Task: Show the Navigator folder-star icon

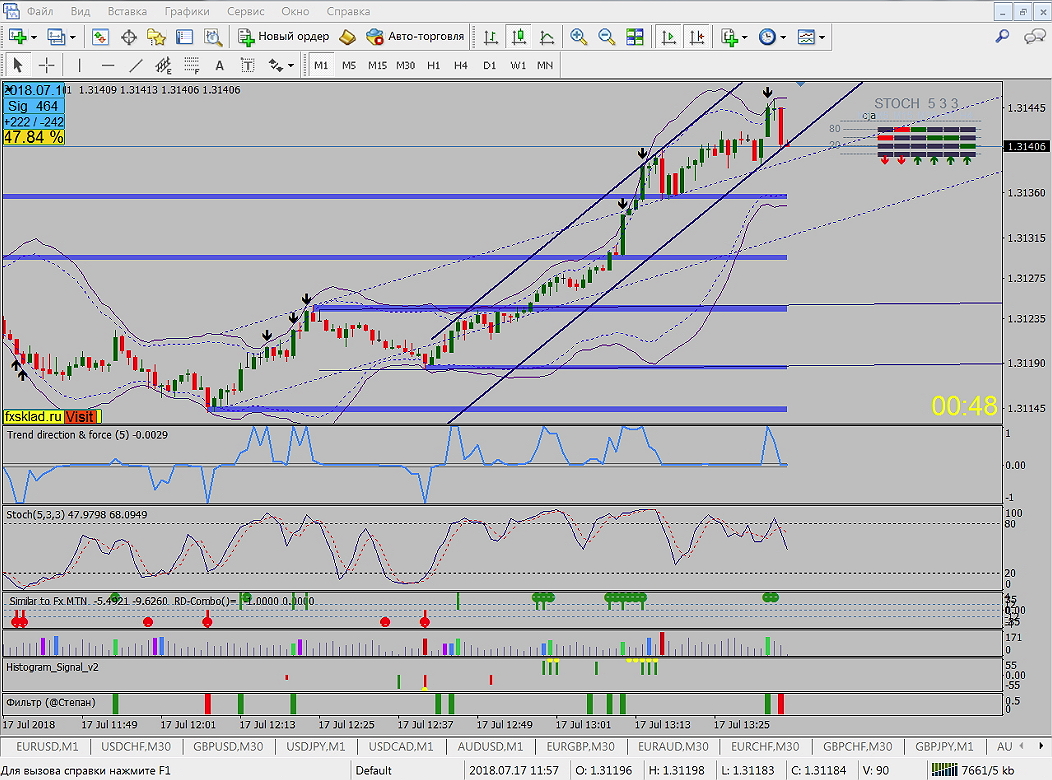Action: click(x=156, y=37)
